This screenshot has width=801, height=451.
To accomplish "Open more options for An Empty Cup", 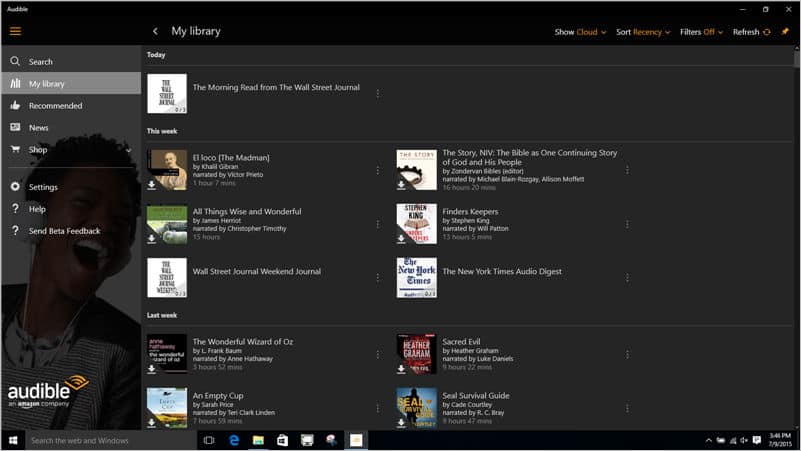I will pyautogui.click(x=378, y=408).
